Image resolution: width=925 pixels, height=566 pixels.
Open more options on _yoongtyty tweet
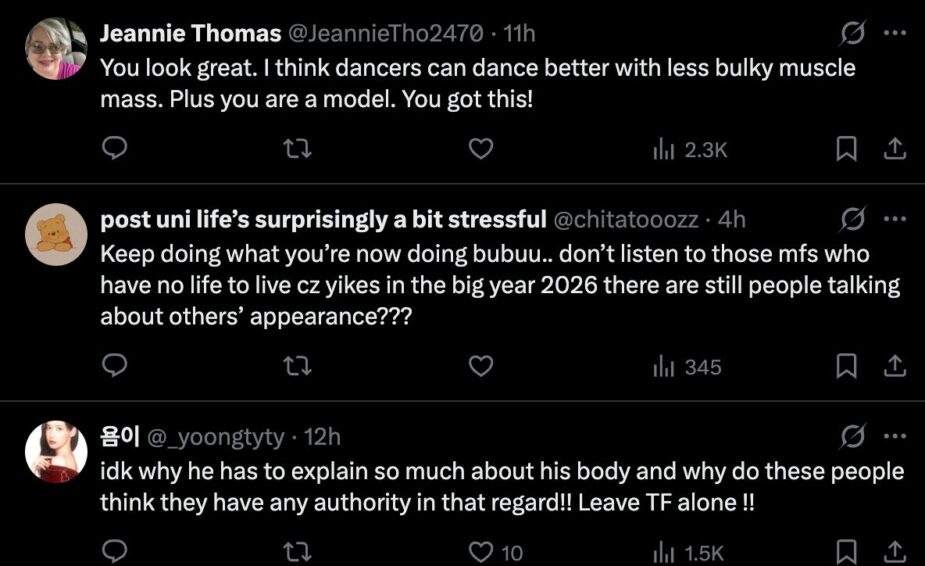click(x=895, y=436)
